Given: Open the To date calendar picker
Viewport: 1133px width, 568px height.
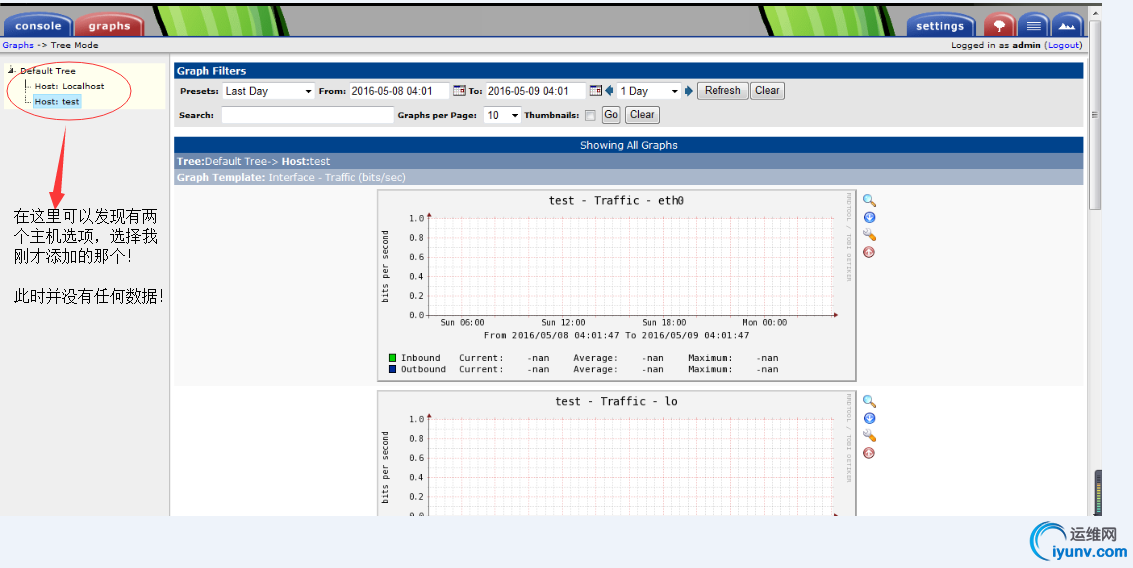Looking at the screenshot, I should [595, 91].
